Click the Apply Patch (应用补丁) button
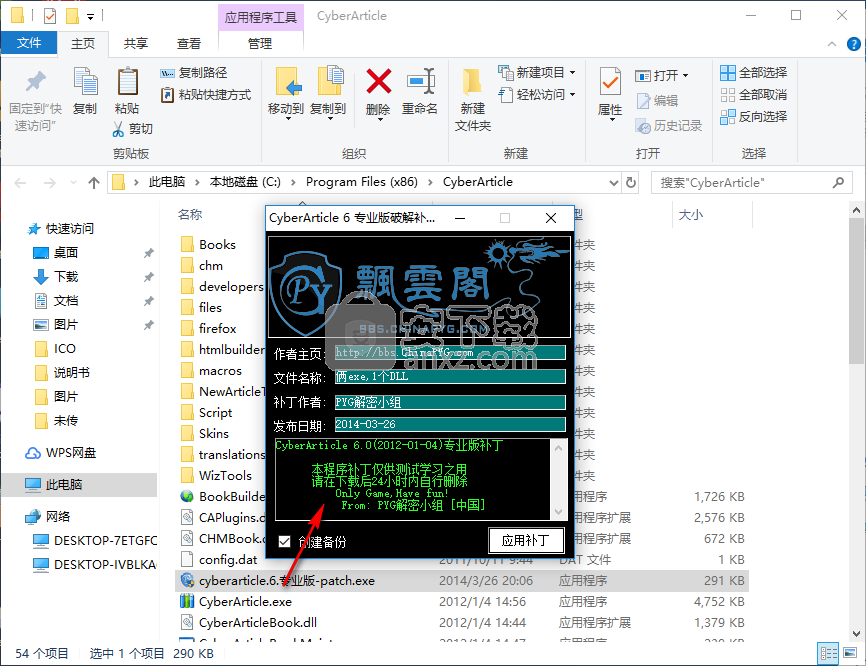The height and width of the screenshot is (666, 866). click(x=526, y=541)
